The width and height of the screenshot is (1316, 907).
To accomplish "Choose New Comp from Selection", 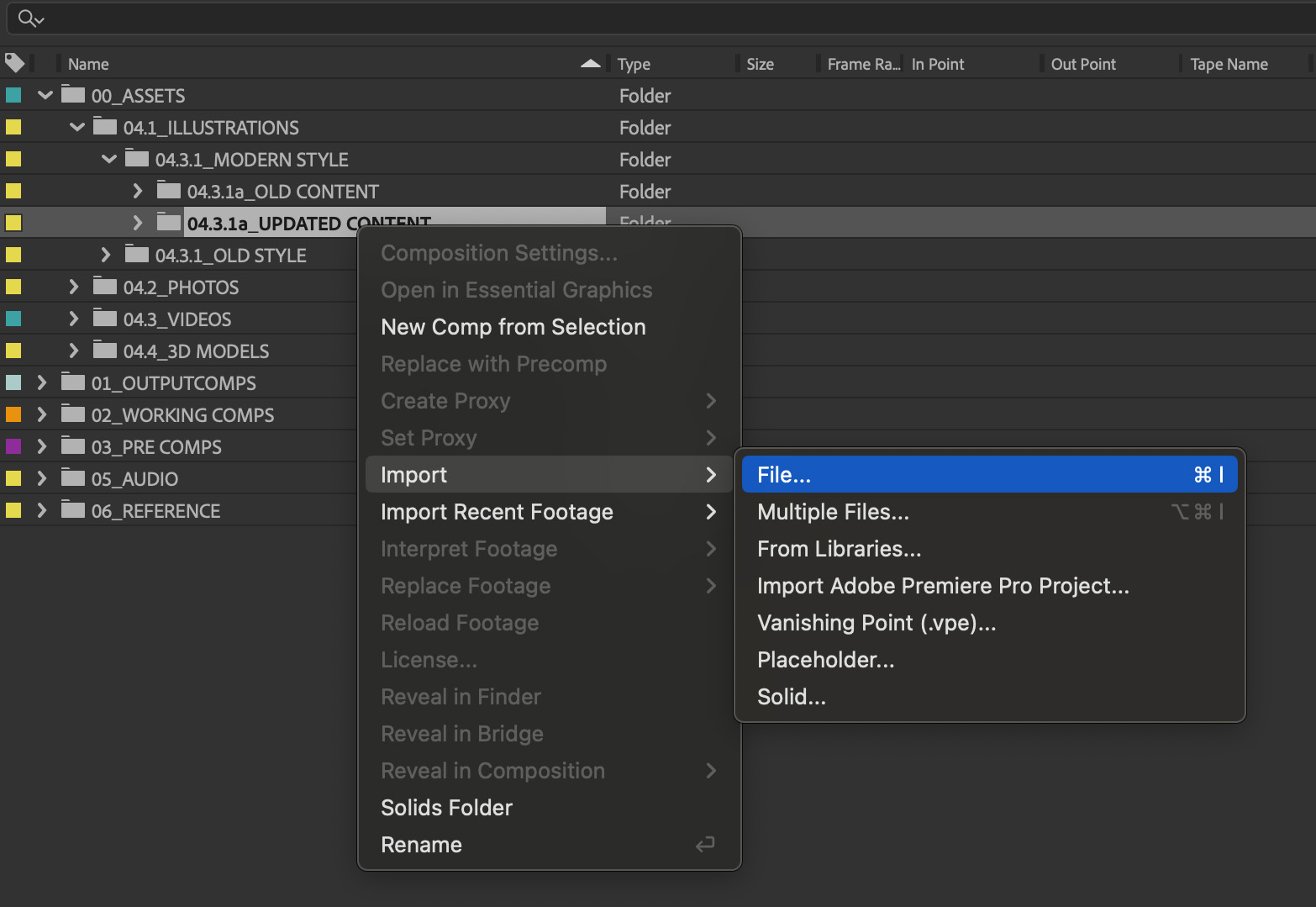I will [513, 326].
